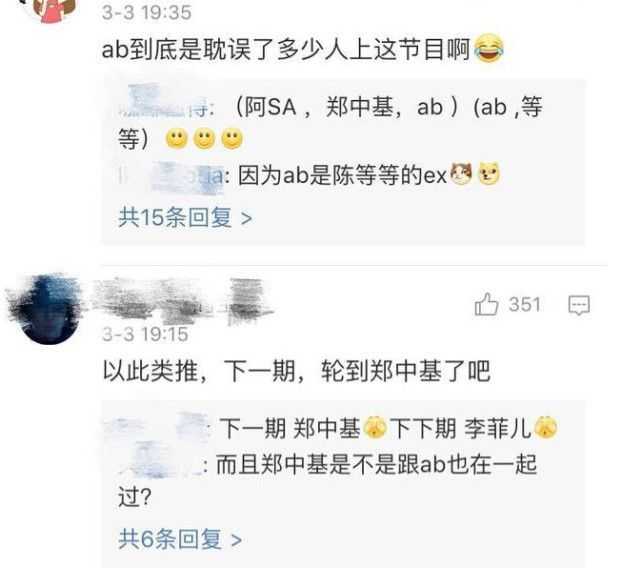Tap first smiley emoji in 阿SA reply
The width and height of the screenshot is (641, 568).
click(177, 139)
